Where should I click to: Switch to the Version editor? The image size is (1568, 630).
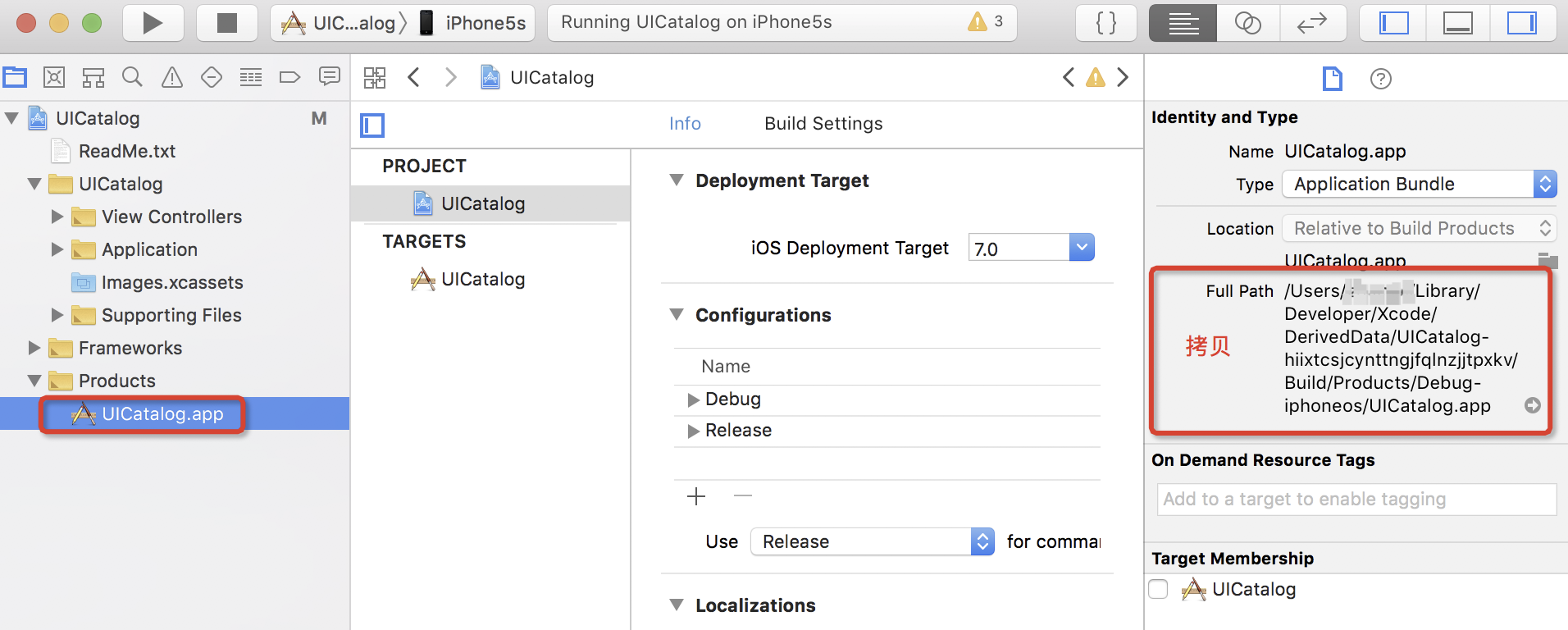[x=1312, y=23]
